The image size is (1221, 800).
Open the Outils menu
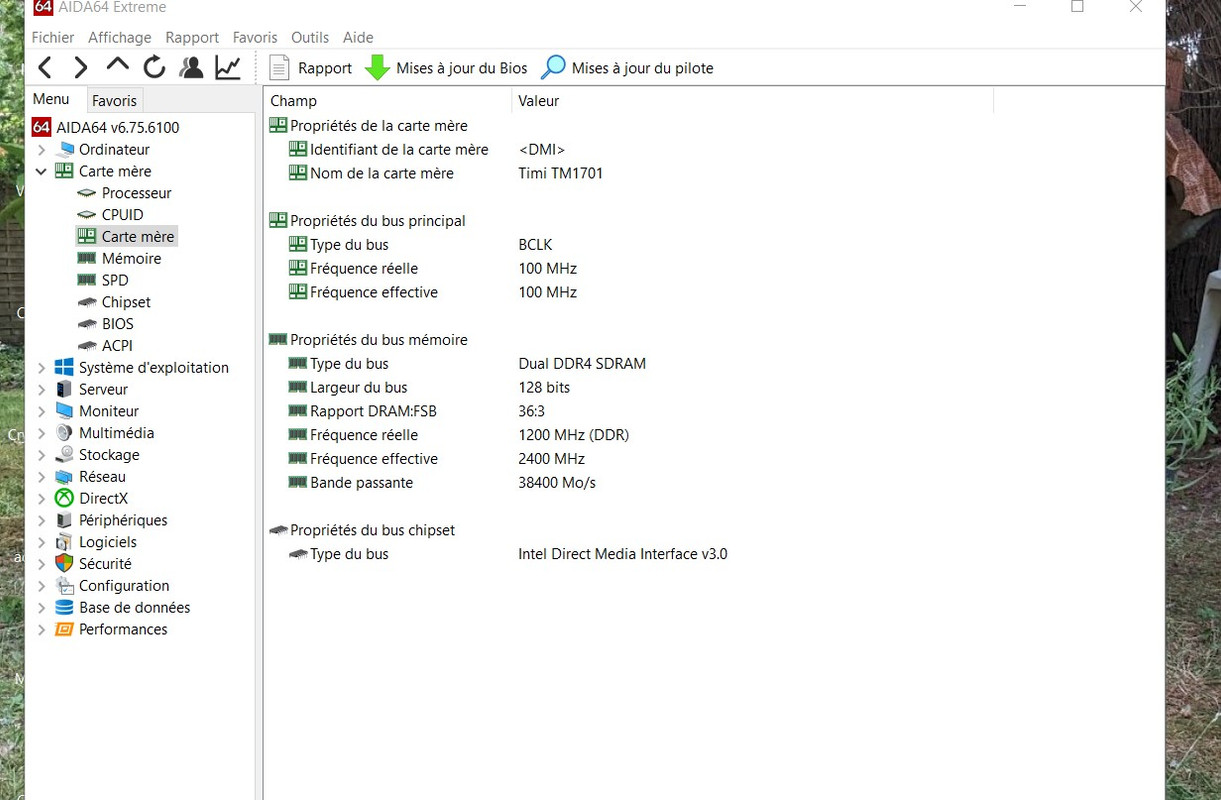click(310, 37)
